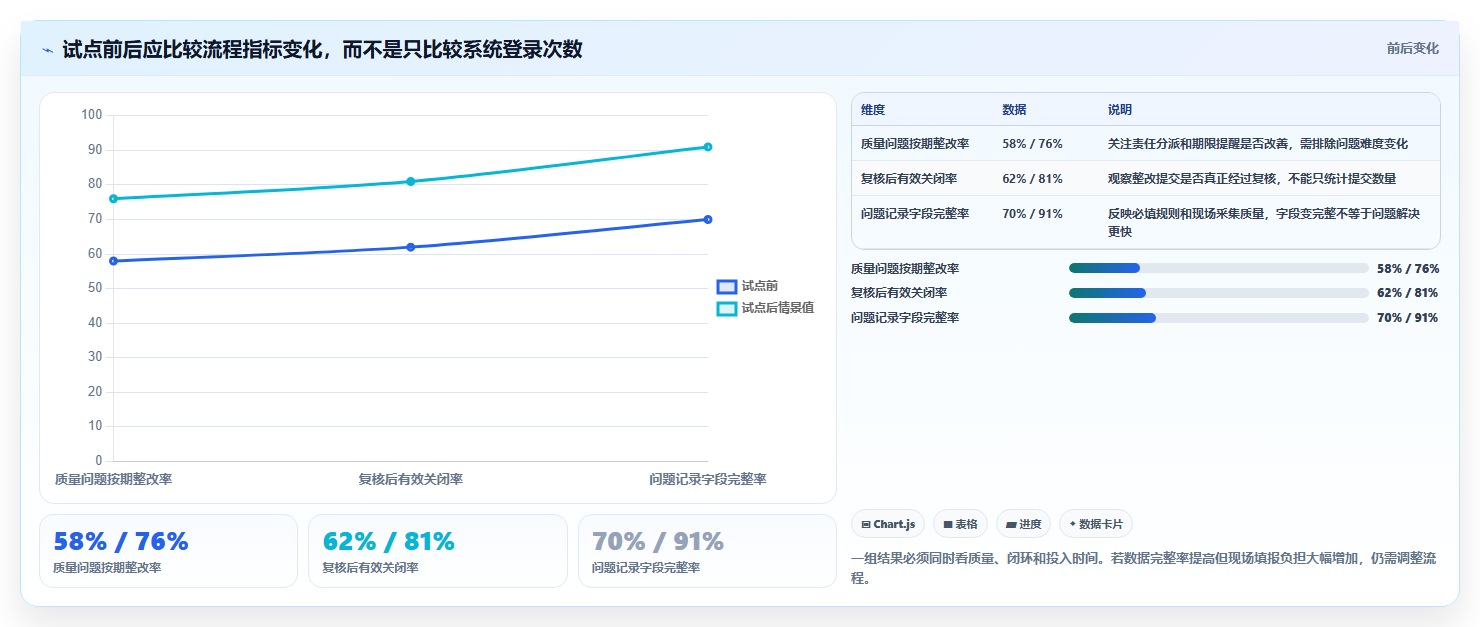The height and width of the screenshot is (627, 1480).
Task: Click the table data cell 62% / 81%
Action: click(x=1032, y=178)
